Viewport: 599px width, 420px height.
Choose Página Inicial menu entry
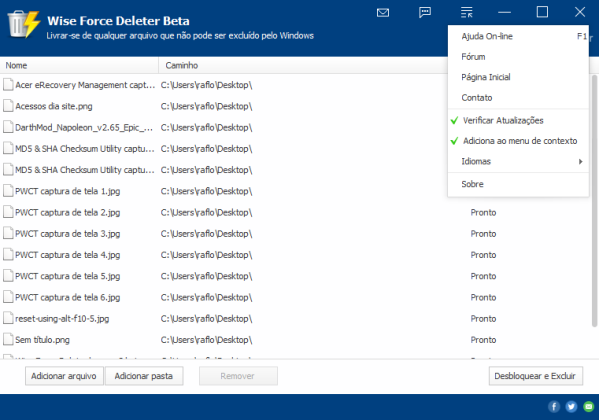point(518,77)
